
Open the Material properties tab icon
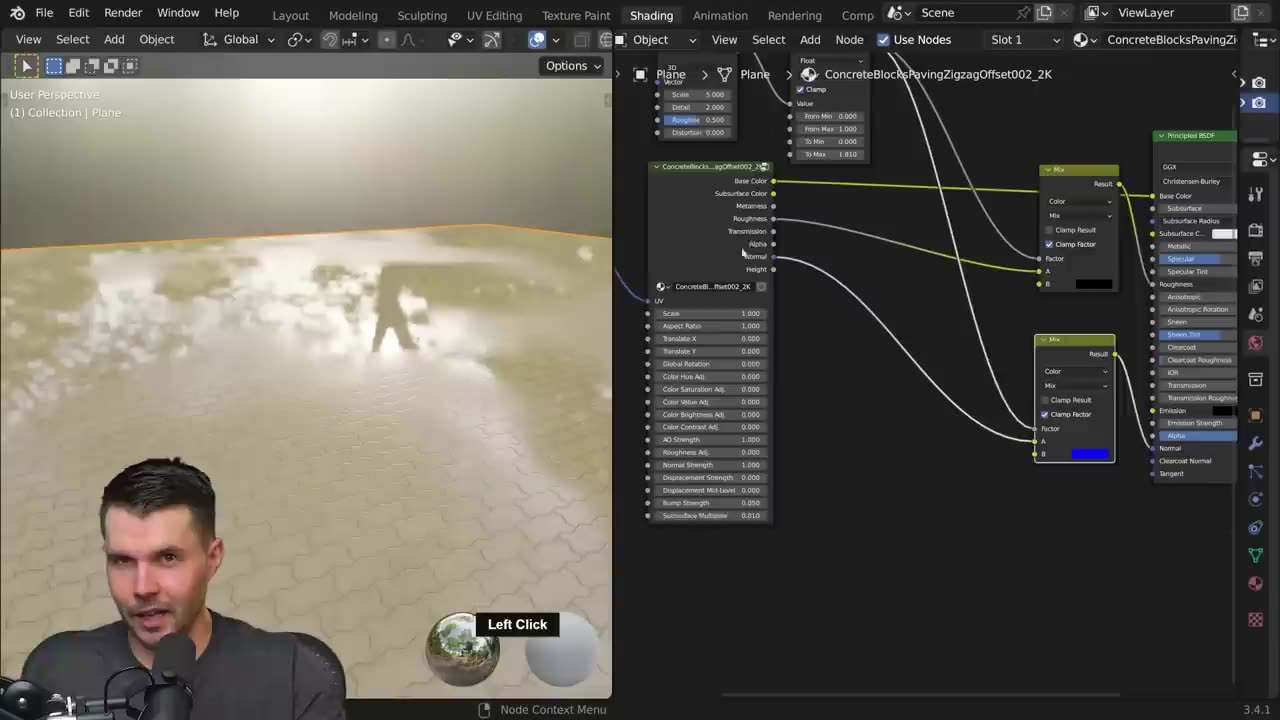(1256, 584)
